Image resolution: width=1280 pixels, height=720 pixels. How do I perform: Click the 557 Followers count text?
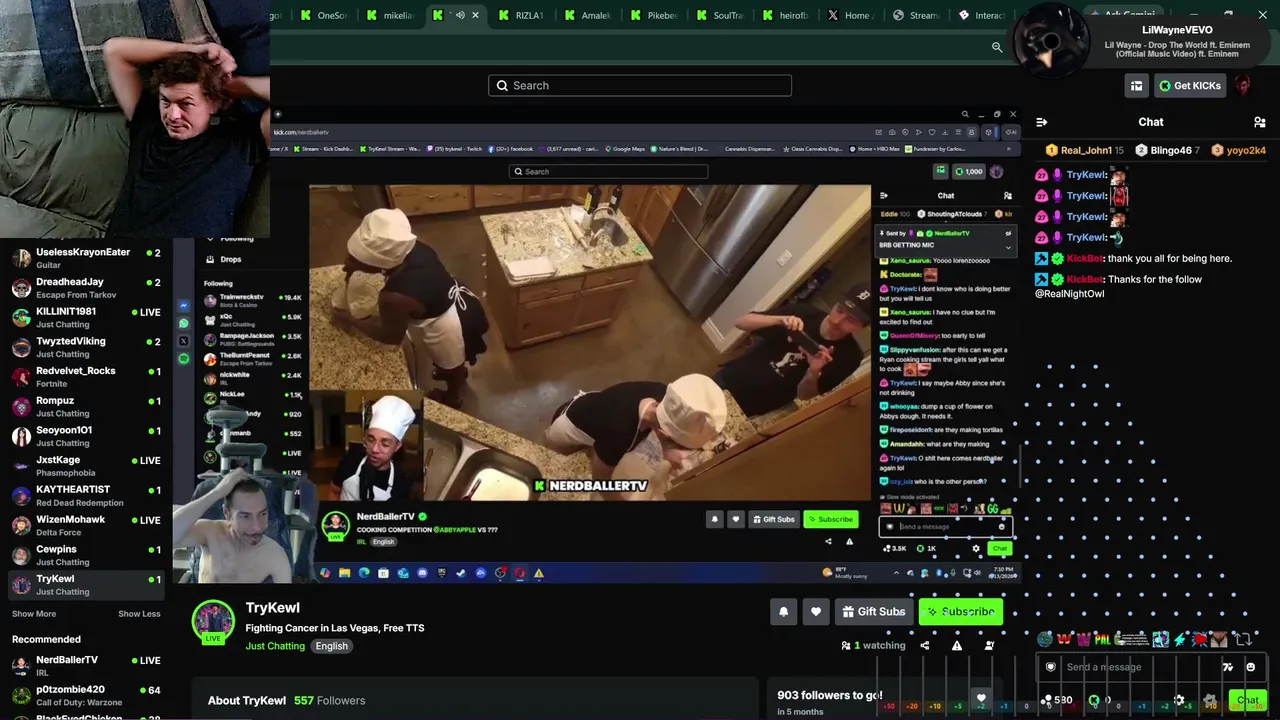329,701
